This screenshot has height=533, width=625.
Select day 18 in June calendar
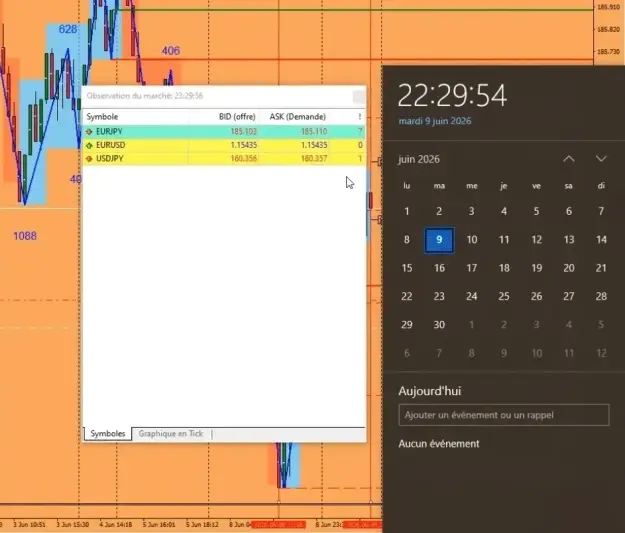pos(504,268)
